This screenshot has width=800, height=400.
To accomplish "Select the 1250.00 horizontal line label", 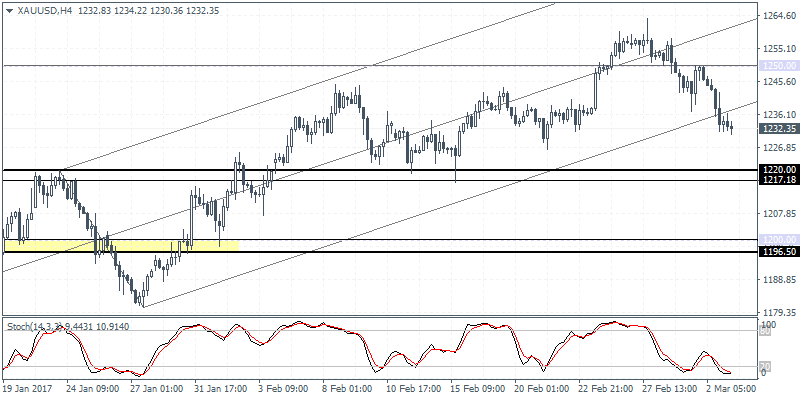I will pos(777,66).
